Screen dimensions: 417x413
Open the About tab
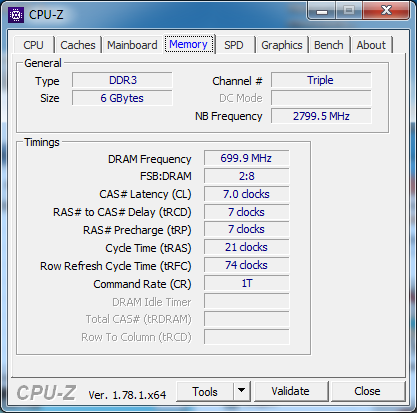[371, 45]
